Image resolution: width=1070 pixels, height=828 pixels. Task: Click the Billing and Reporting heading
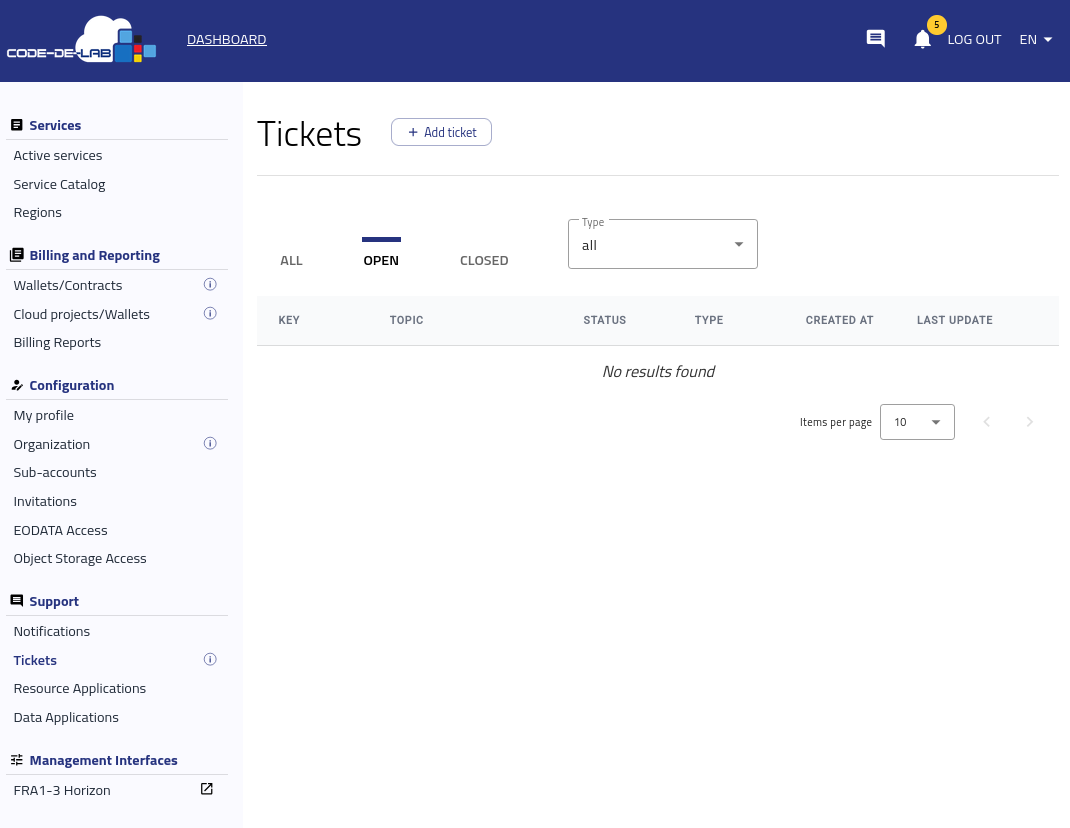click(x=94, y=255)
